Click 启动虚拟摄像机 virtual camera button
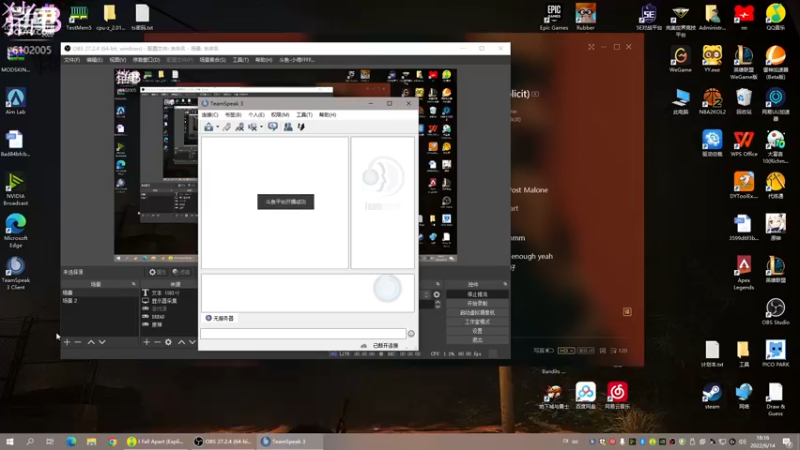800x450 pixels. 477,313
